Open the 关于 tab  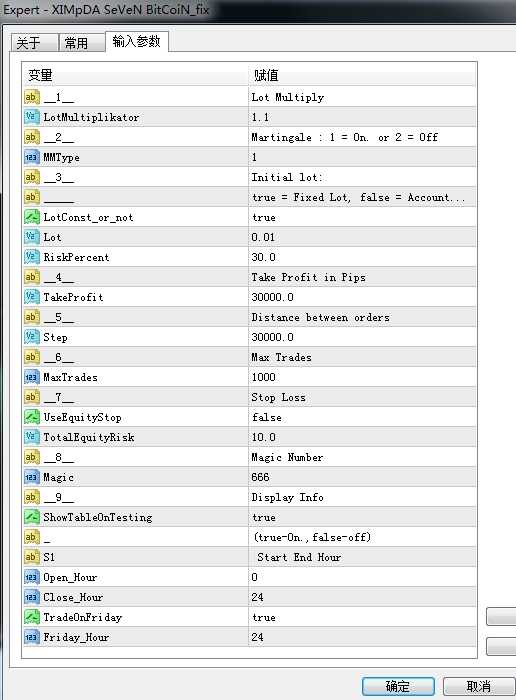pos(34,43)
